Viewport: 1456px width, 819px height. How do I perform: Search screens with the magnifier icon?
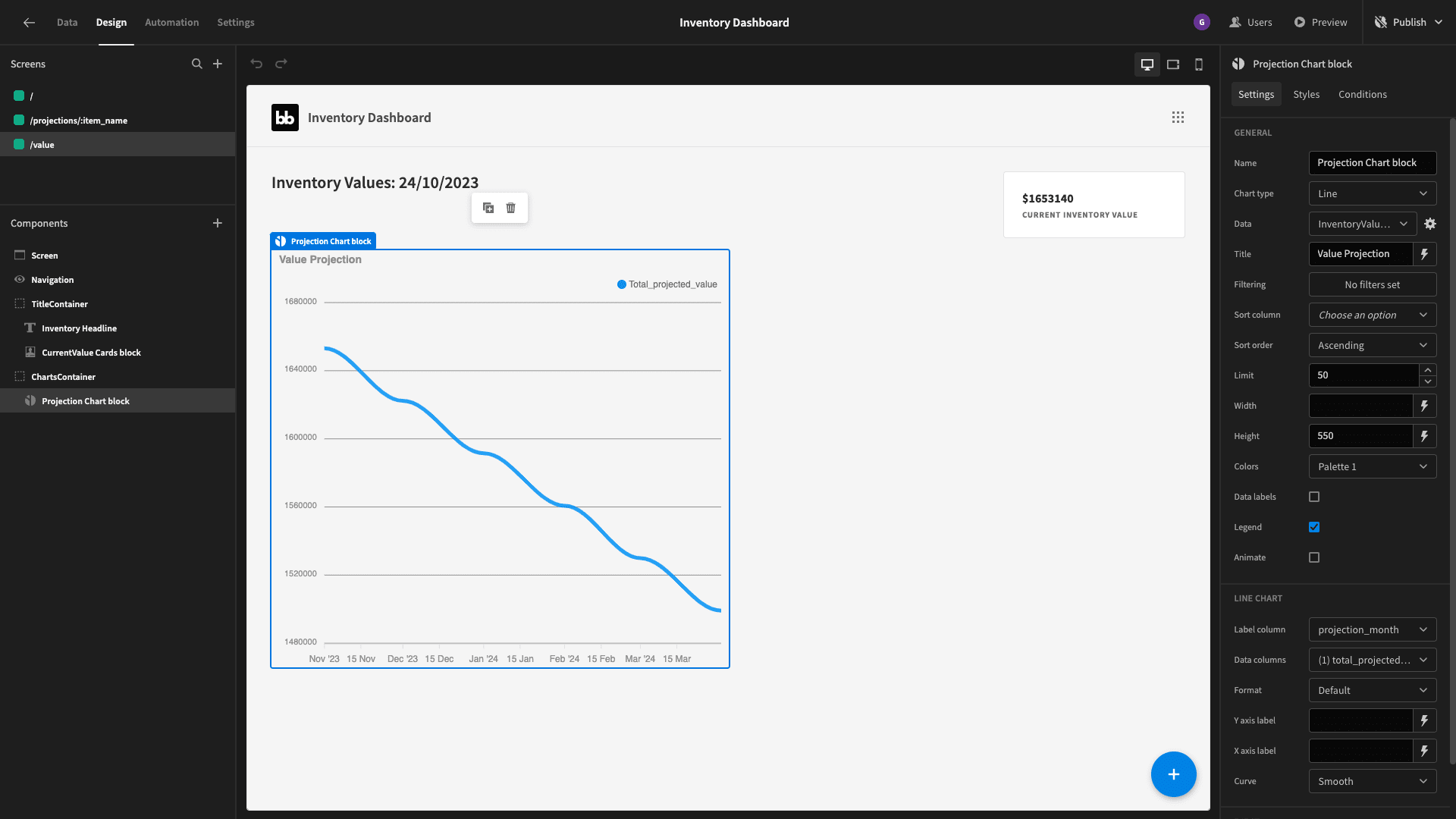point(197,64)
